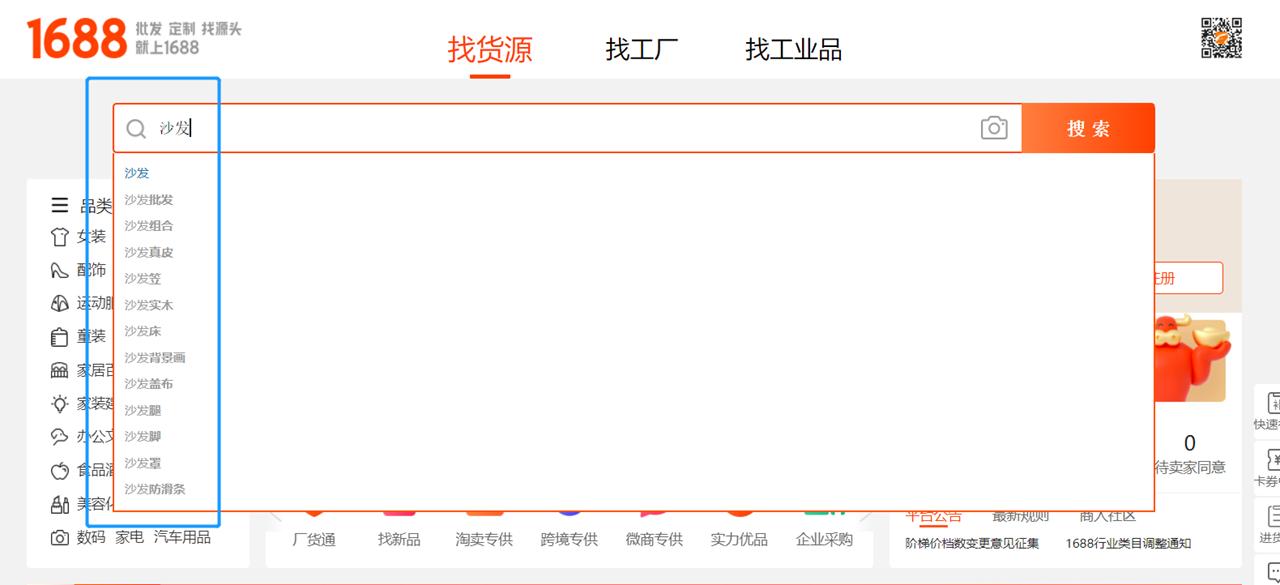Image resolution: width=1280 pixels, height=585 pixels.
Task: Choose 沙发真皮 suggestion in dropdown list
Action: (x=147, y=252)
